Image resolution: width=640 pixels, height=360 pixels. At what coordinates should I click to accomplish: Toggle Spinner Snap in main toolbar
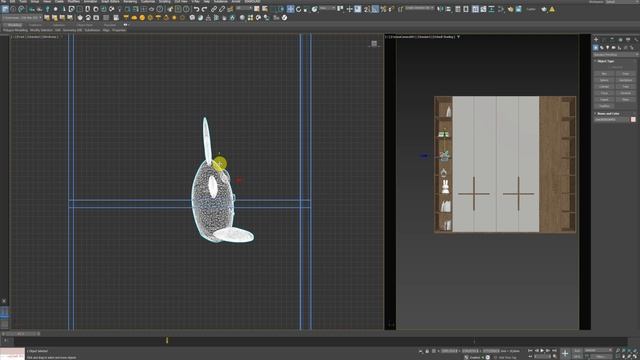(391, 9)
